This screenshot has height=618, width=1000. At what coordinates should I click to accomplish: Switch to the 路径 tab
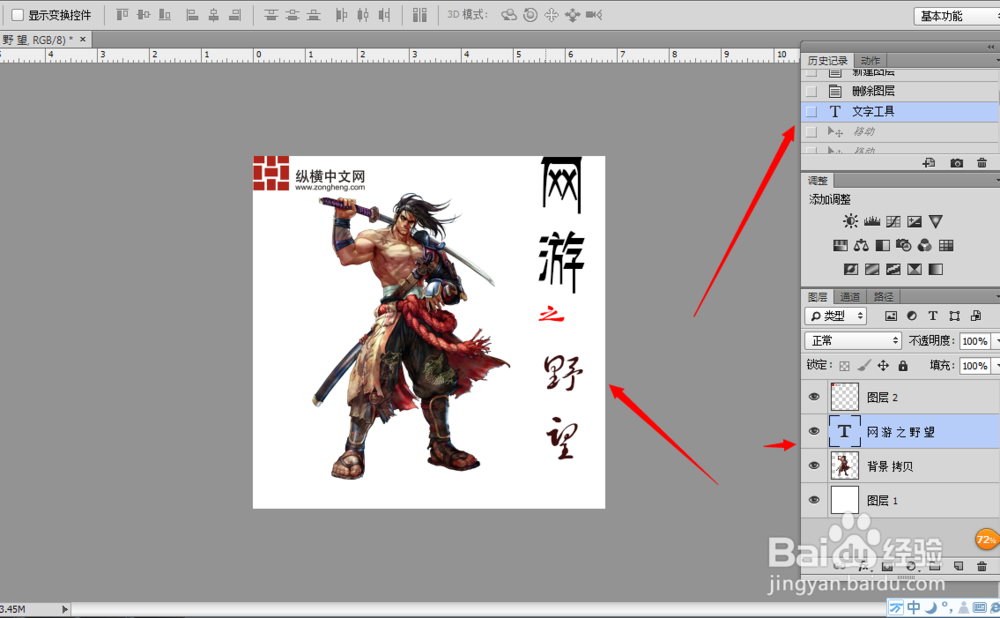[x=883, y=297]
